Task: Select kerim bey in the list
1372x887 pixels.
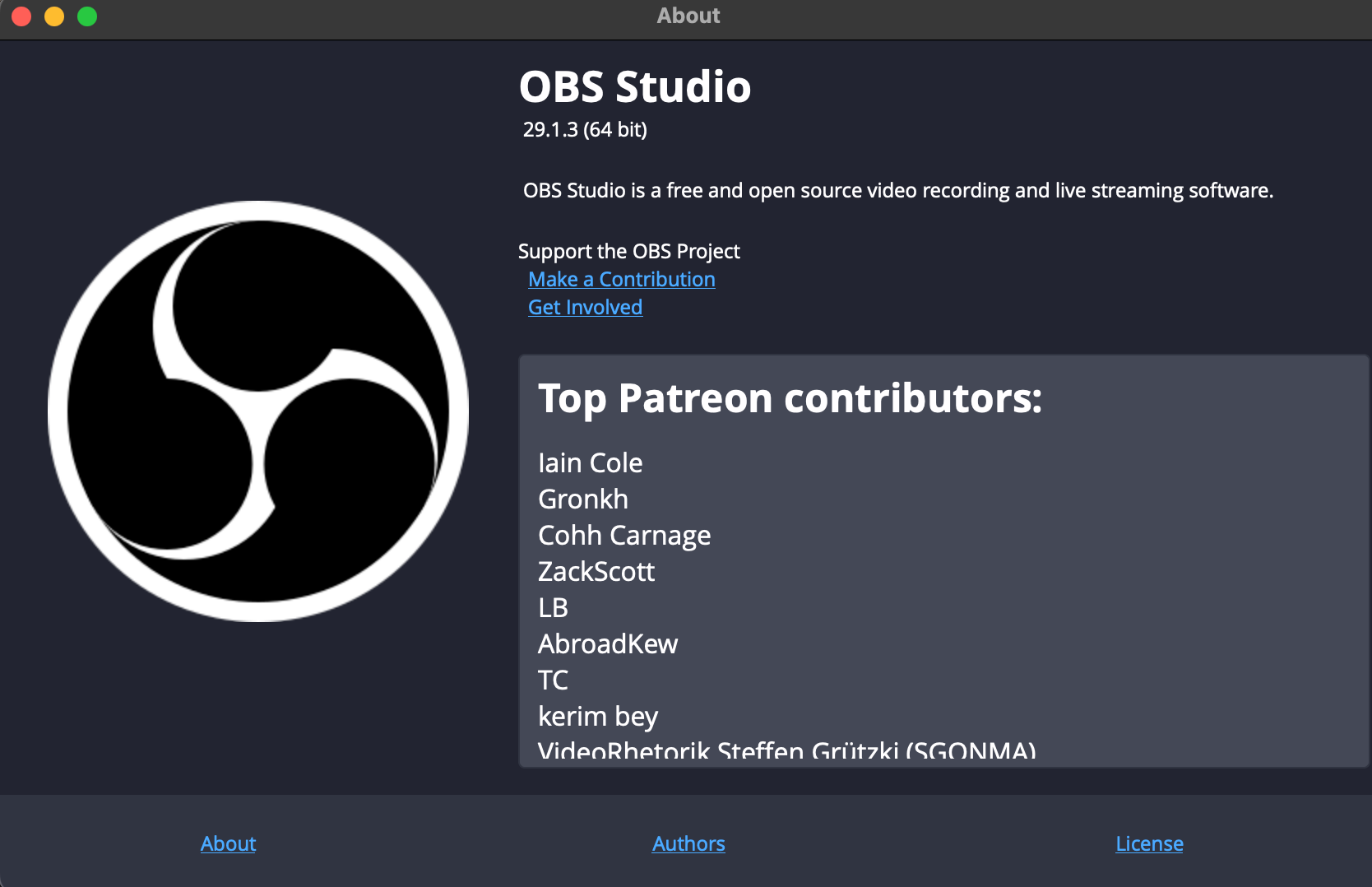Action: coord(597,716)
